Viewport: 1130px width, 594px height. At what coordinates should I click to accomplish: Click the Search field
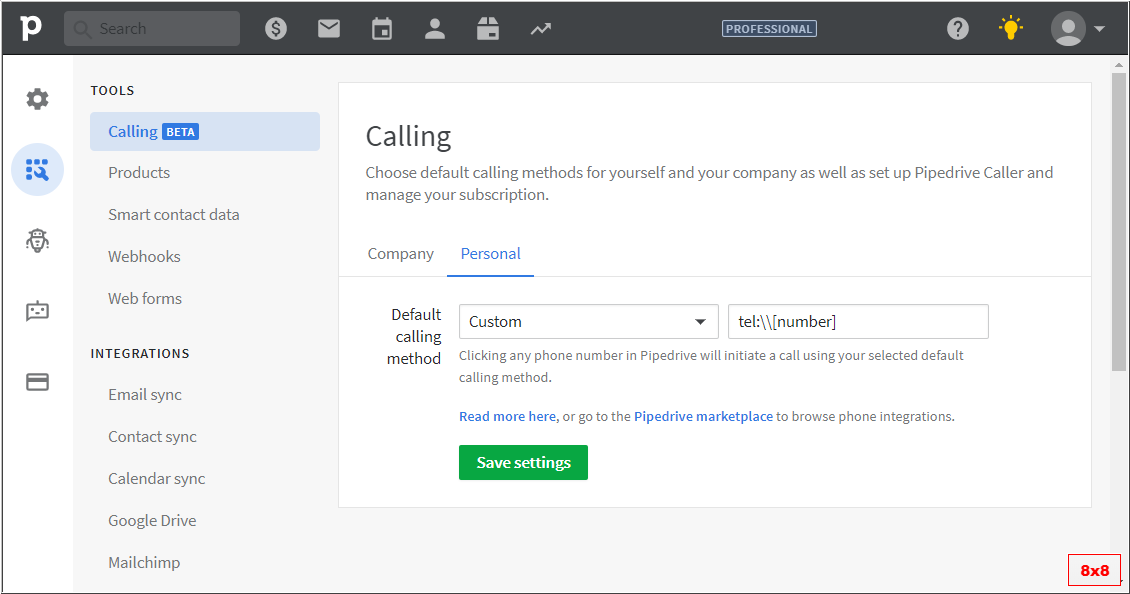[x=152, y=29]
